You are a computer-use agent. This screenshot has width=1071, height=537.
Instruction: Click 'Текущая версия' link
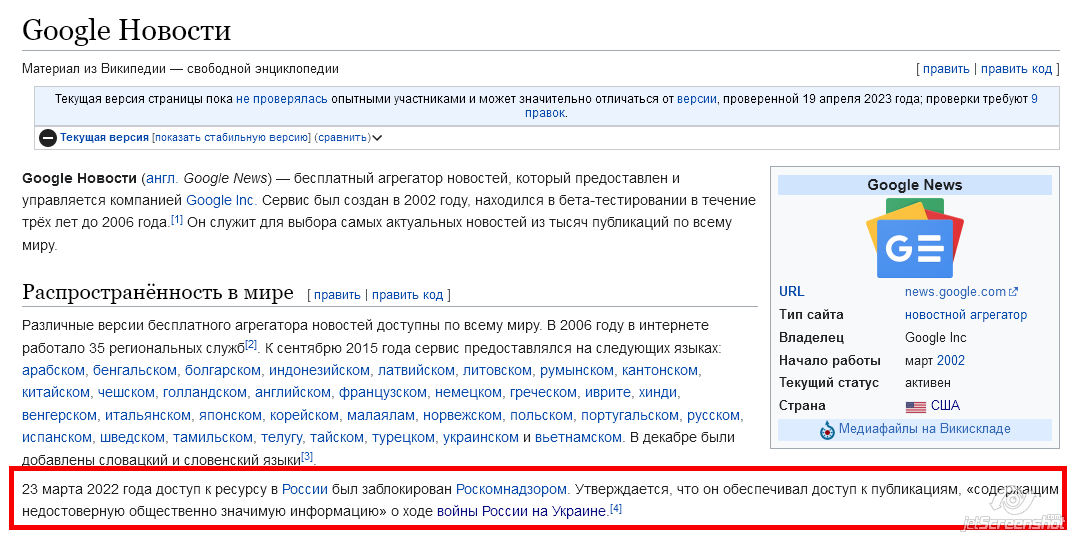[104, 137]
